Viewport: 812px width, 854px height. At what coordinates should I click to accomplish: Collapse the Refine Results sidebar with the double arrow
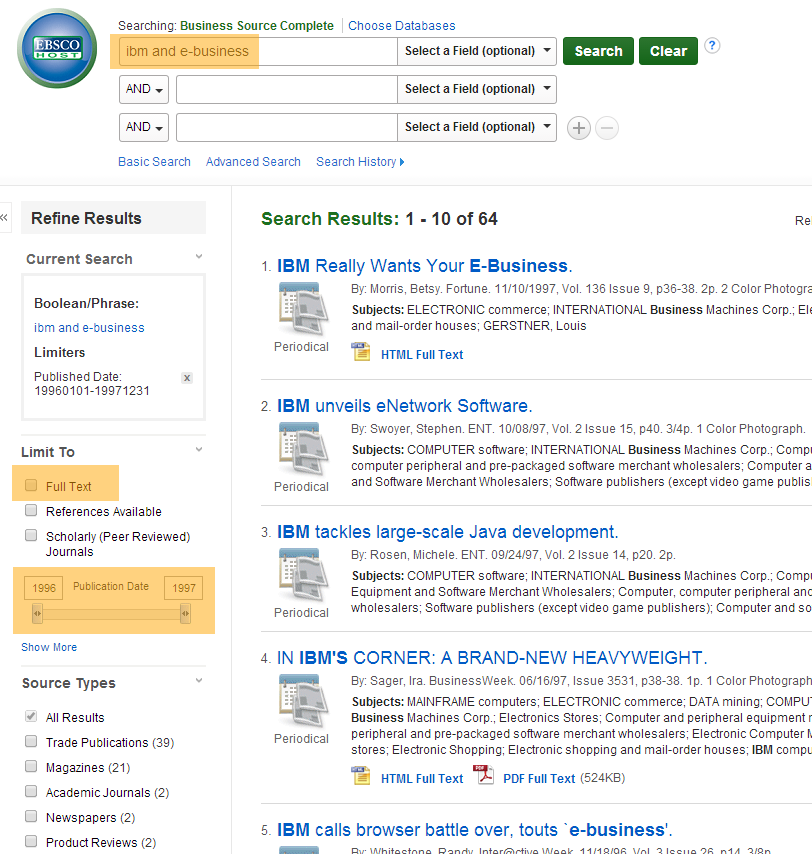(4, 218)
